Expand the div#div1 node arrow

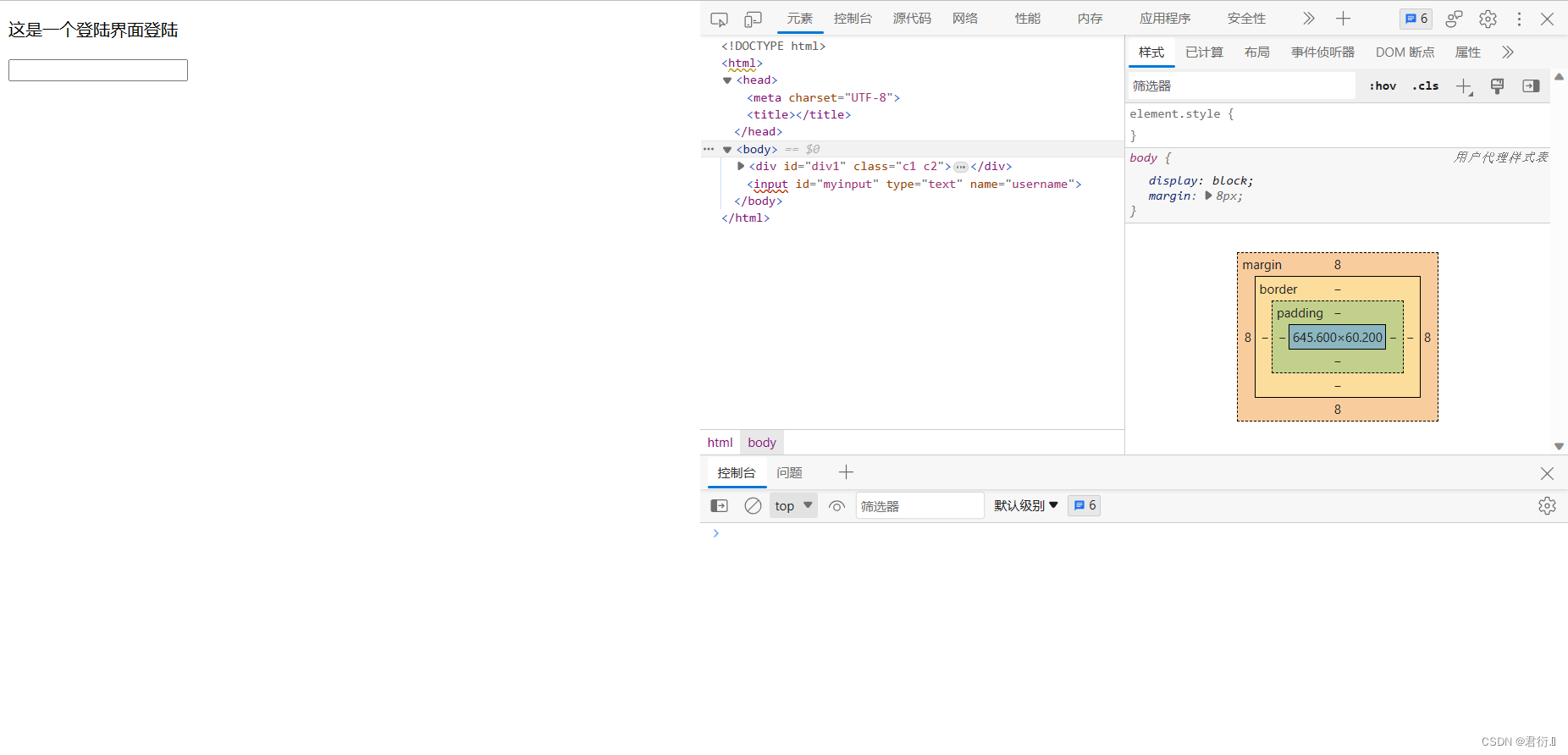(741, 167)
